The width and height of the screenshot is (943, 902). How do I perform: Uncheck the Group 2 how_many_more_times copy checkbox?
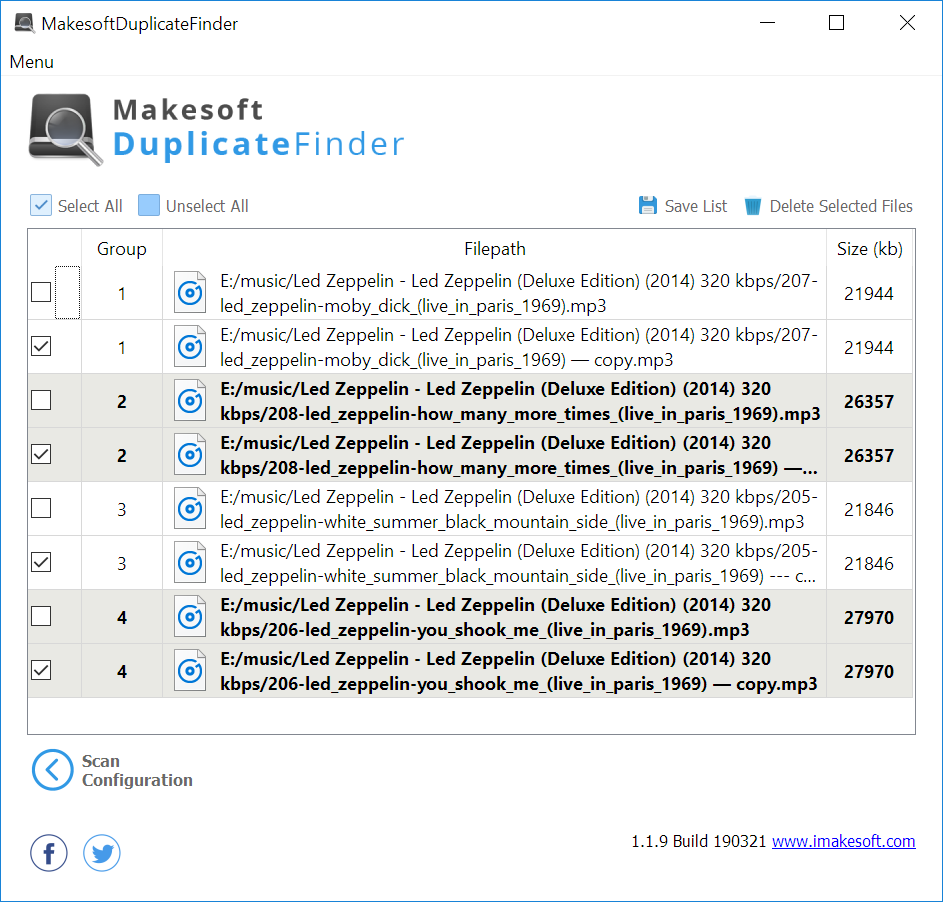[x=41, y=454]
